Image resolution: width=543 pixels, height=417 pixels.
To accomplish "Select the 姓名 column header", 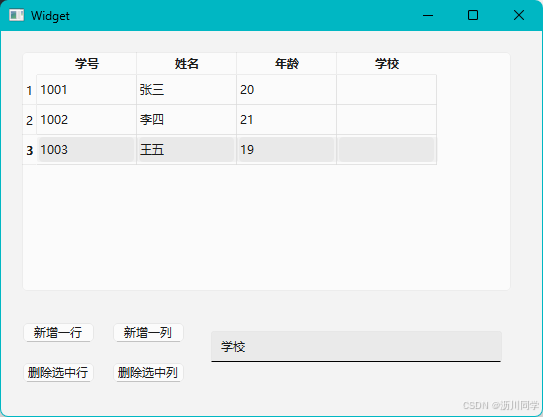I will (187, 64).
